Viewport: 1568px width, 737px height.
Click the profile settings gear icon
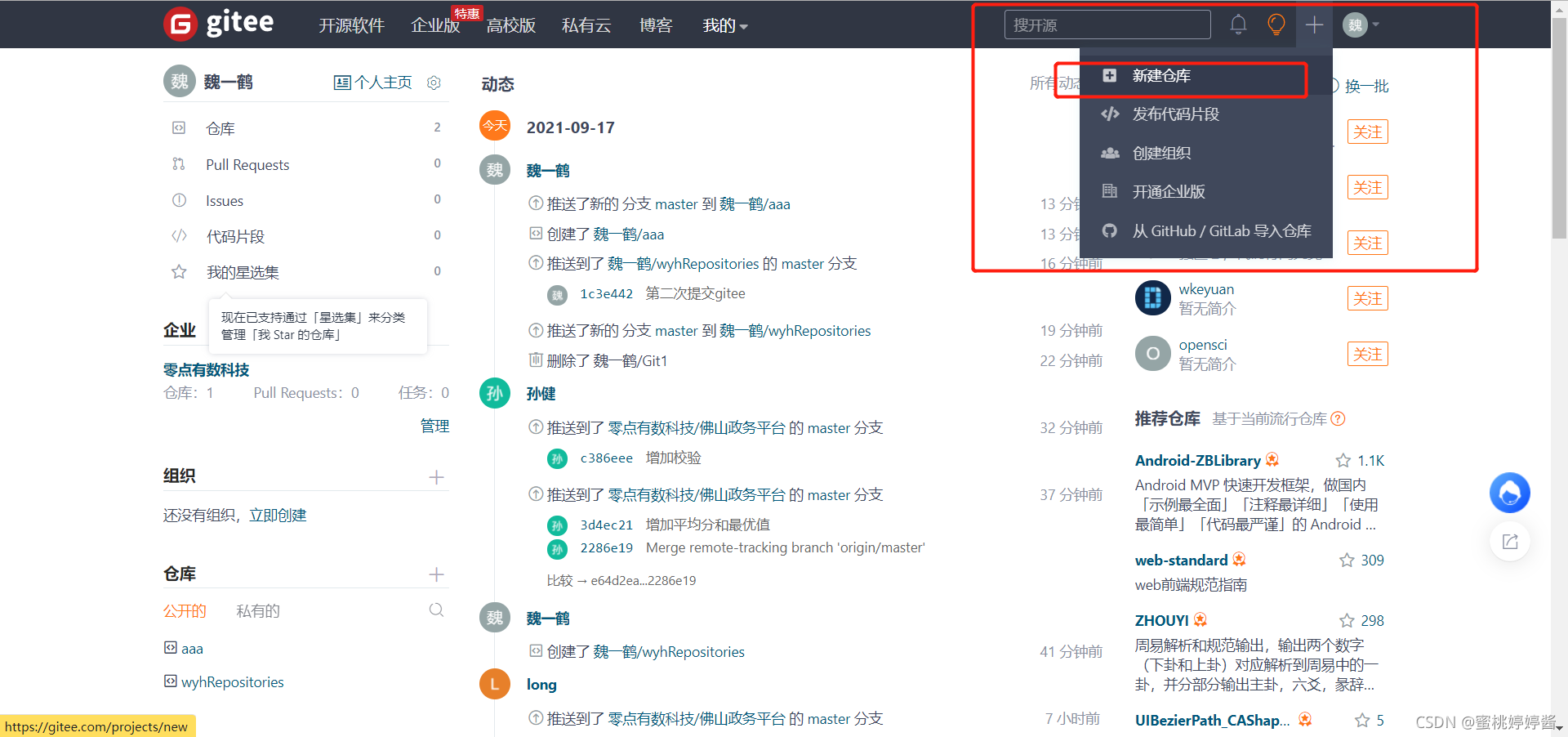coord(434,83)
